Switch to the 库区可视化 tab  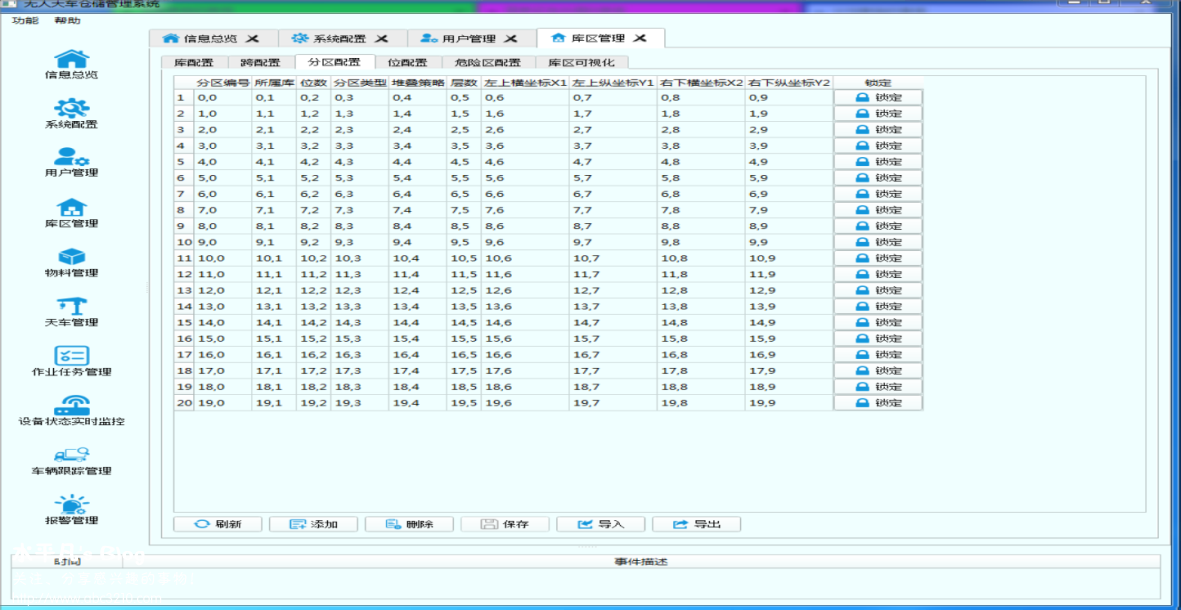[581, 62]
